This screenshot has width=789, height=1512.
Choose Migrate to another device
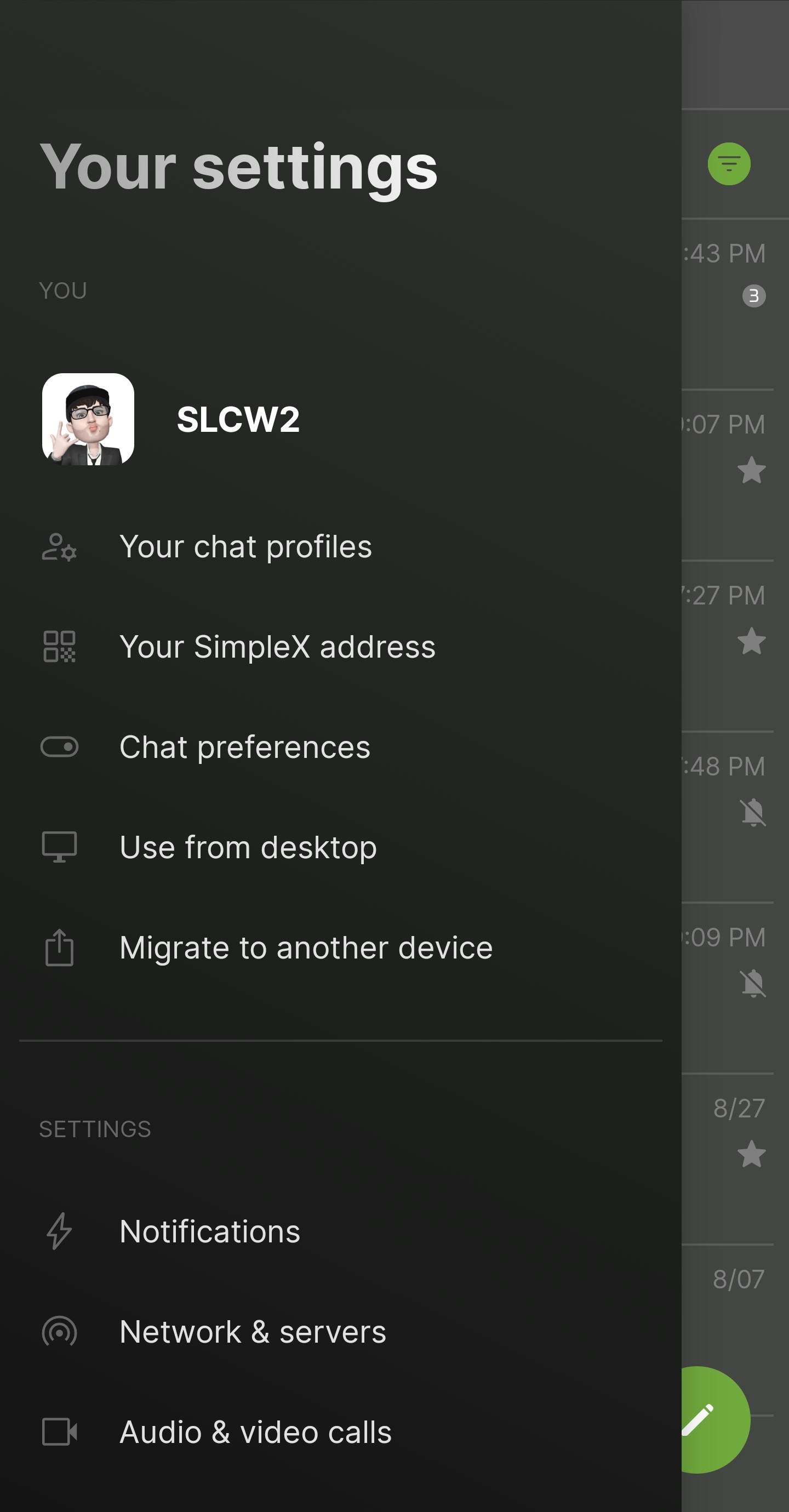coord(306,948)
